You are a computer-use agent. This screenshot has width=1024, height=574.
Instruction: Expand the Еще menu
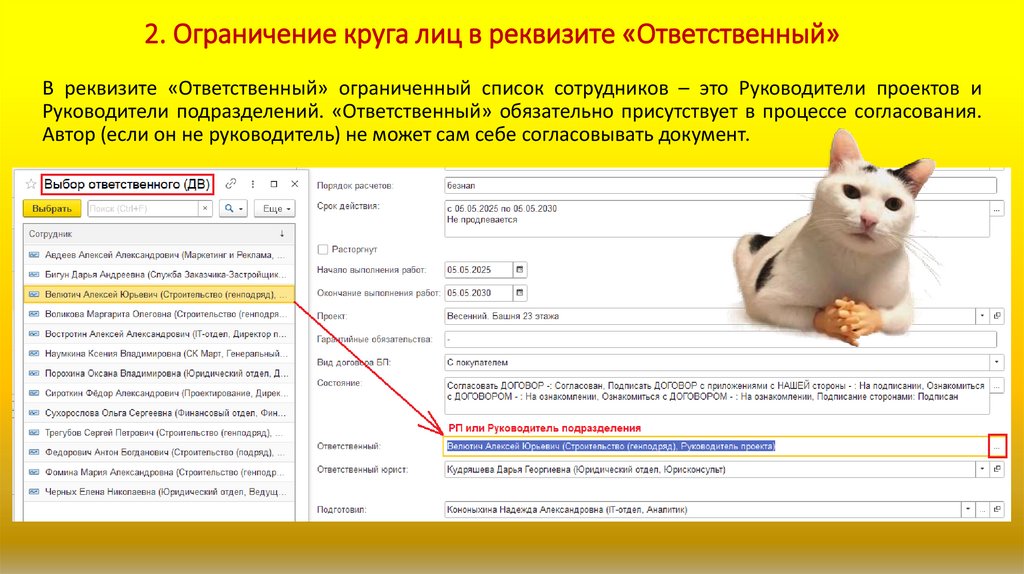(275, 208)
